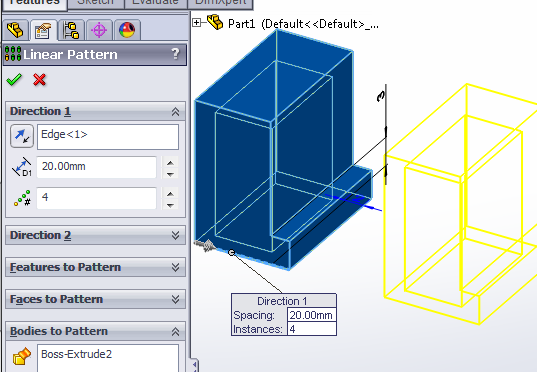Cancel the pattern with red X
Viewport: 537px width, 372px height.
(39, 80)
